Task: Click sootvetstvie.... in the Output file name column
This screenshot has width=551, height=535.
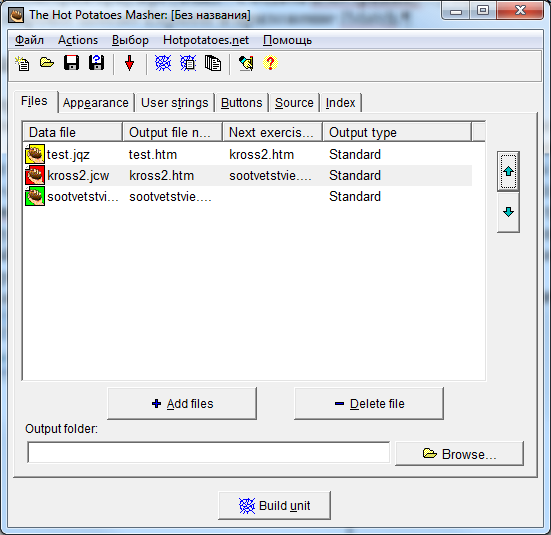Action: [170, 196]
